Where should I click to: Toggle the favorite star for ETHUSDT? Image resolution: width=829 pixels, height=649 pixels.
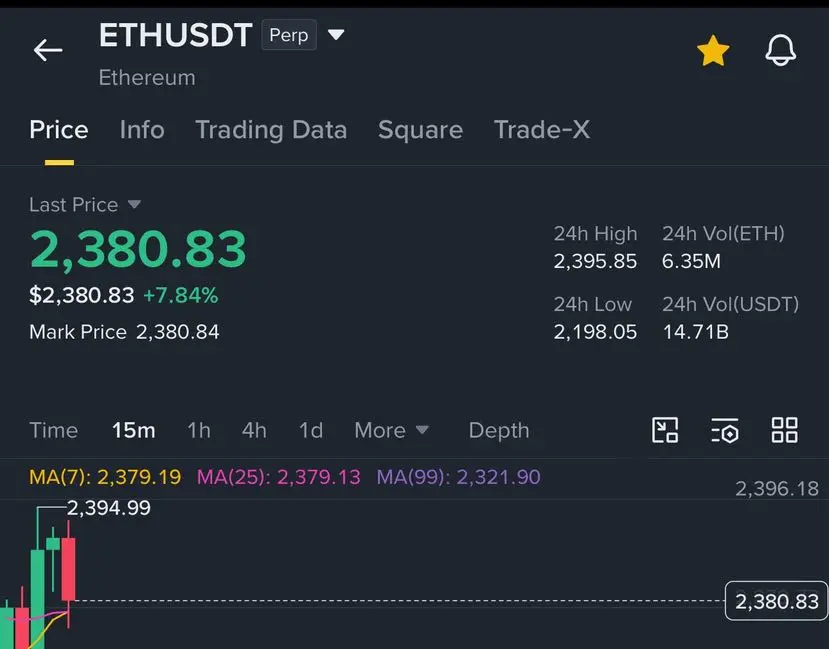coord(713,51)
